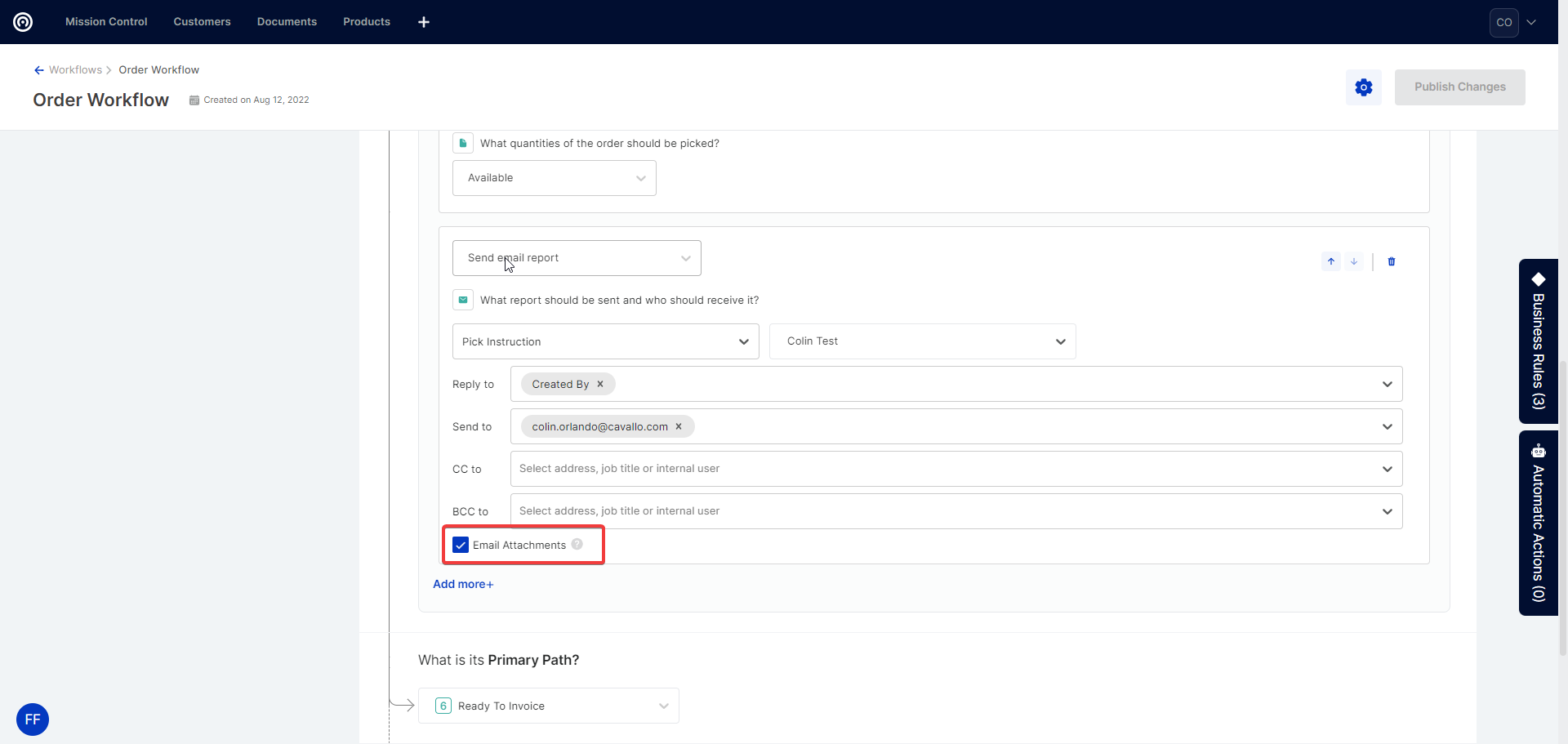
Task: Uncheck the Email Attachments checkbox
Action: click(461, 545)
